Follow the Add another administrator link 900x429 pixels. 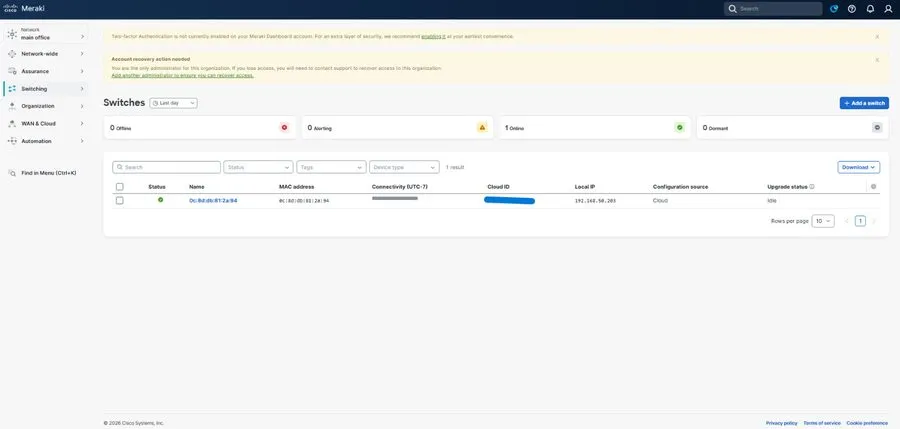(183, 75)
